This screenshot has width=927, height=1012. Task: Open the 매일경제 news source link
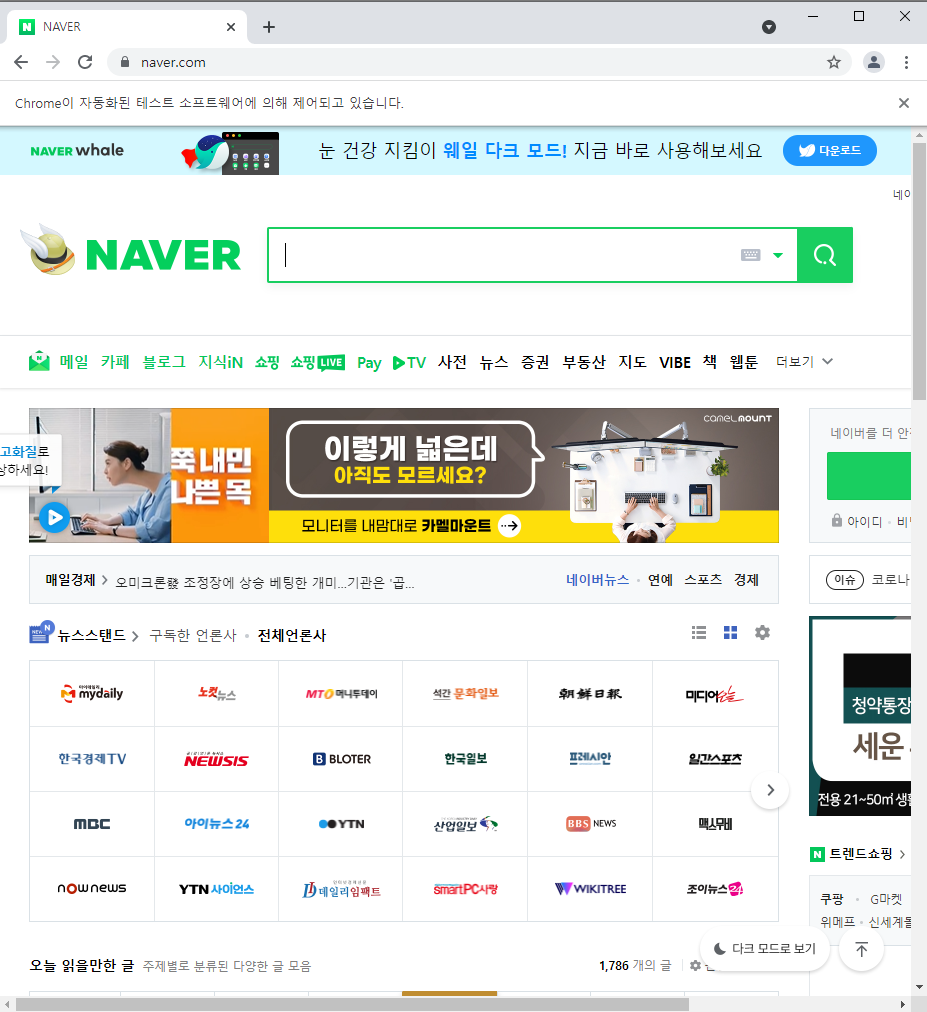tap(70, 580)
